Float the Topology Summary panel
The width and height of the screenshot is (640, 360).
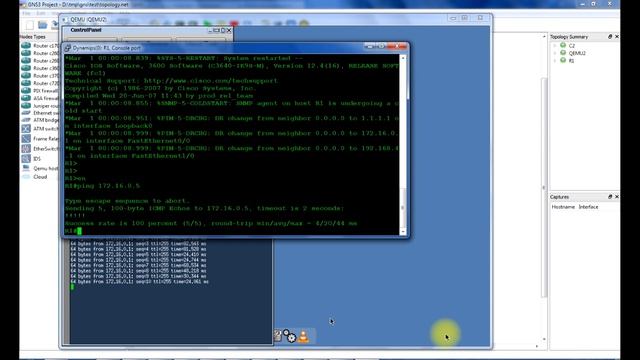610,37
